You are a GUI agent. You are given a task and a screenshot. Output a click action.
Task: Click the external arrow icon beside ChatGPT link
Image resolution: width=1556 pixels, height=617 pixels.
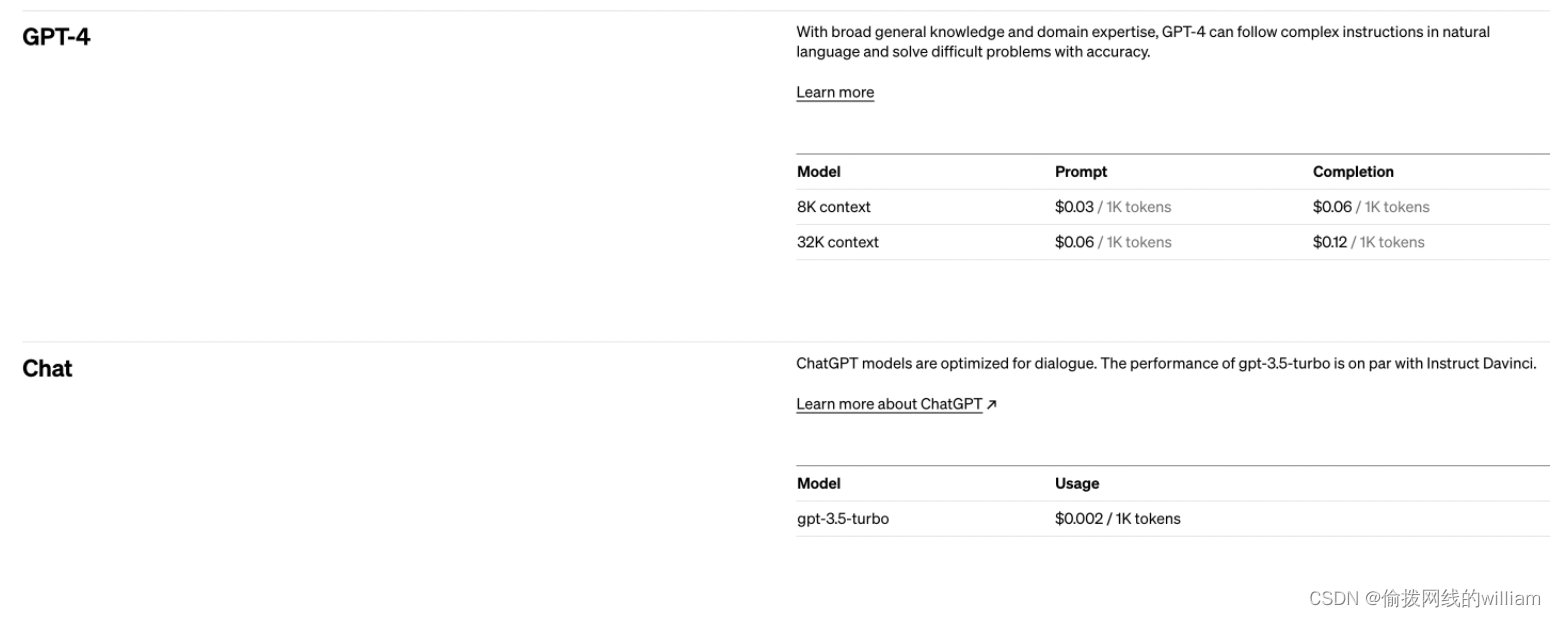point(992,404)
